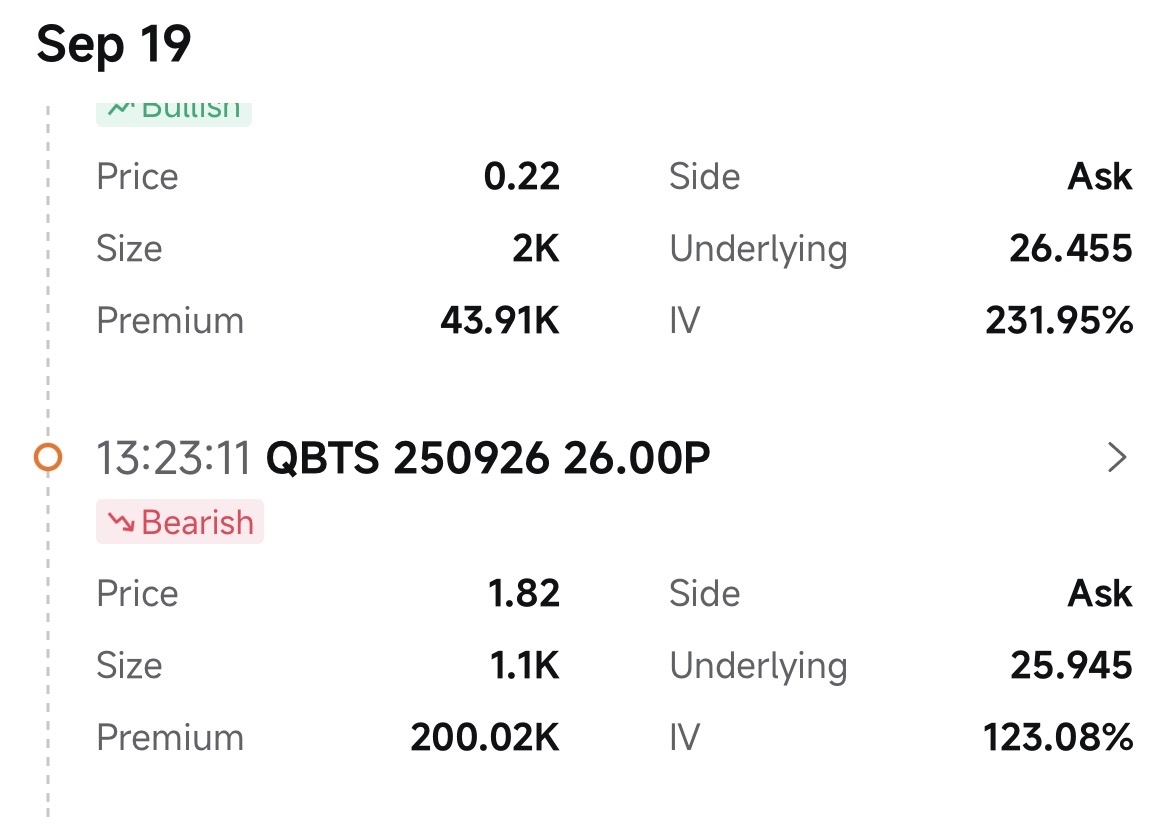Select the orange timeline circle marker

click(47, 458)
